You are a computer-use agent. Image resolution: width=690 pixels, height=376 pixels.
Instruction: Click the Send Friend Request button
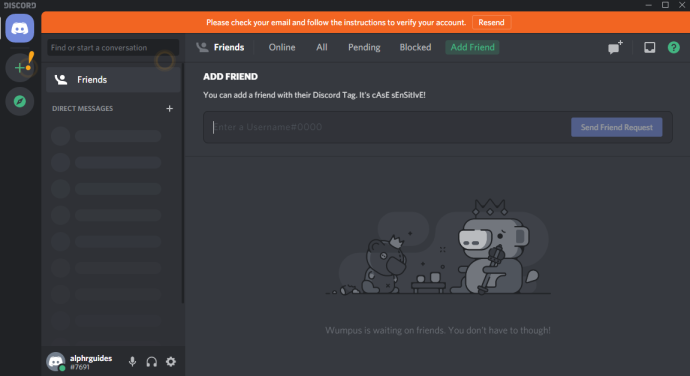[x=617, y=127]
